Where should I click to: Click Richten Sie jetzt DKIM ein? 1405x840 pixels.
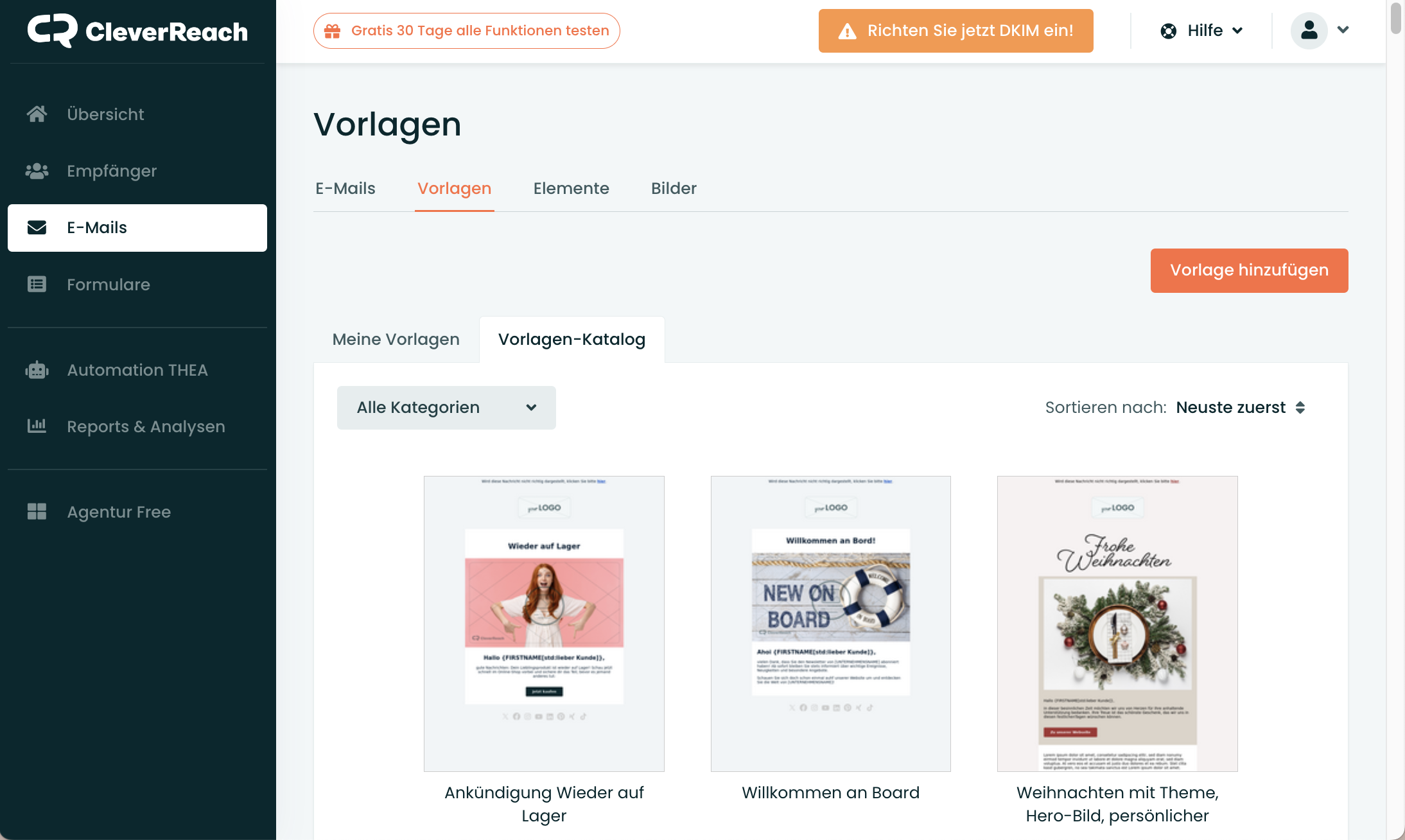[956, 31]
